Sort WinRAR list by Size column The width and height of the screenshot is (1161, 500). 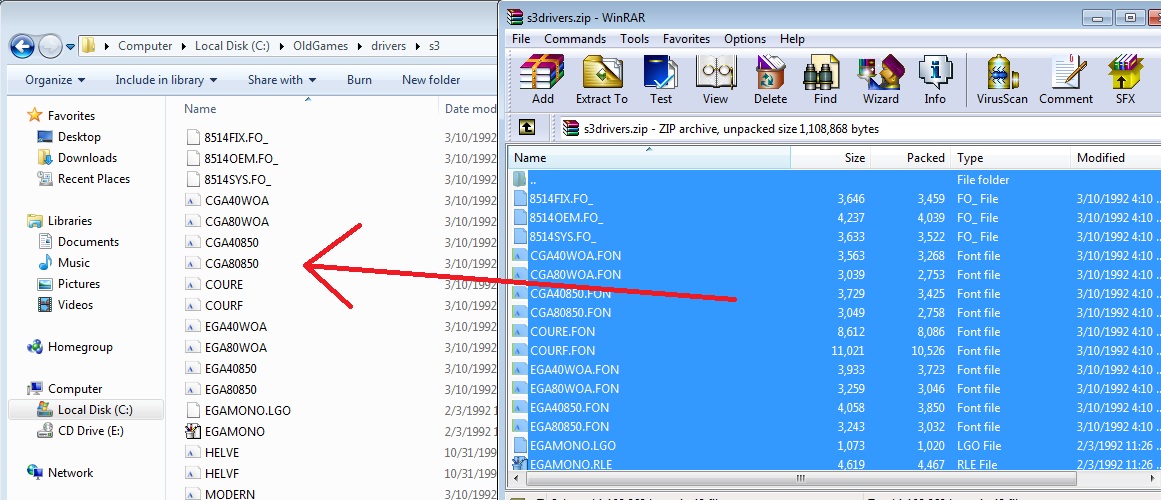pyautogui.click(x=831, y=158)
